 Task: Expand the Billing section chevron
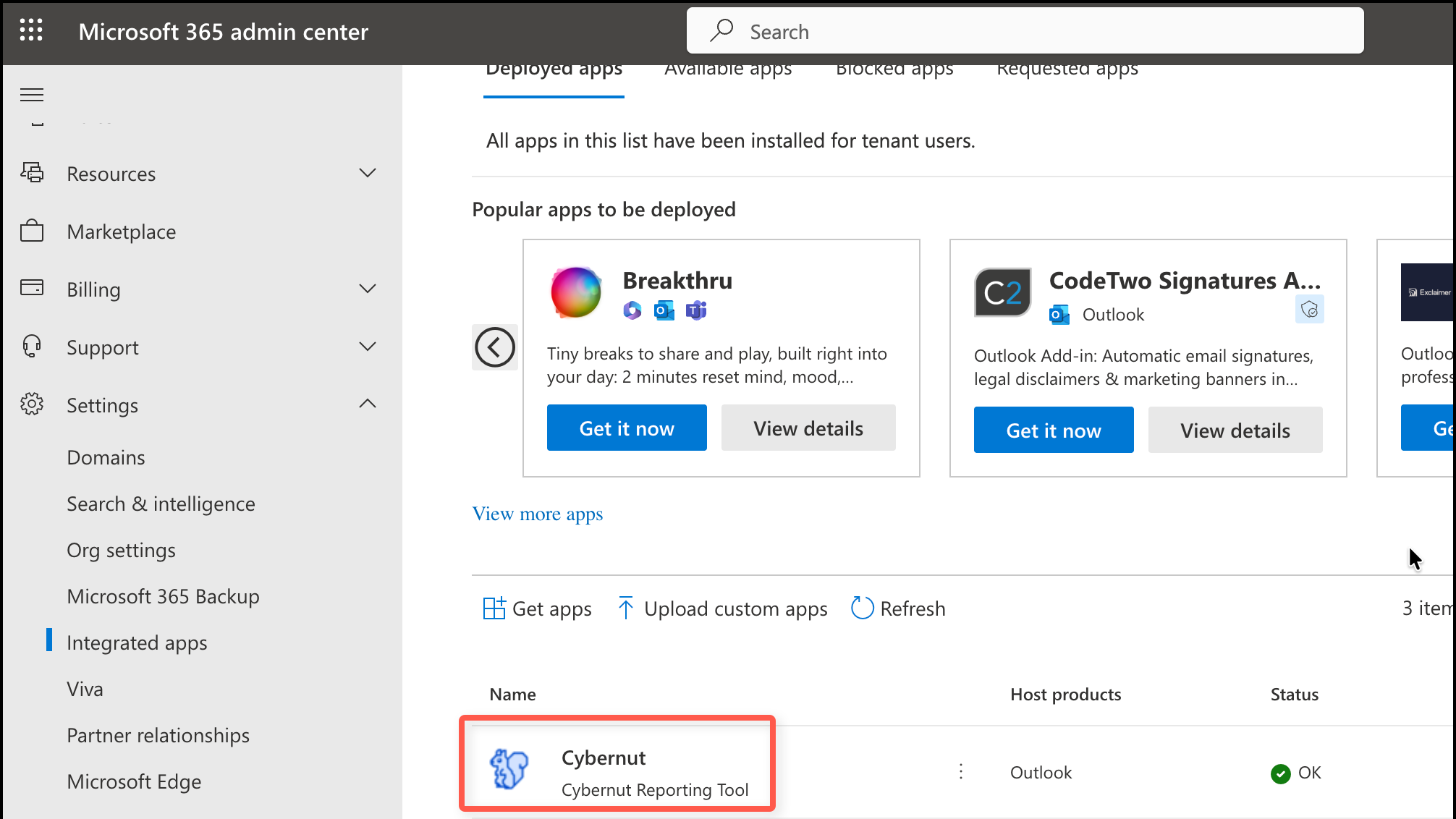point(368,289)
